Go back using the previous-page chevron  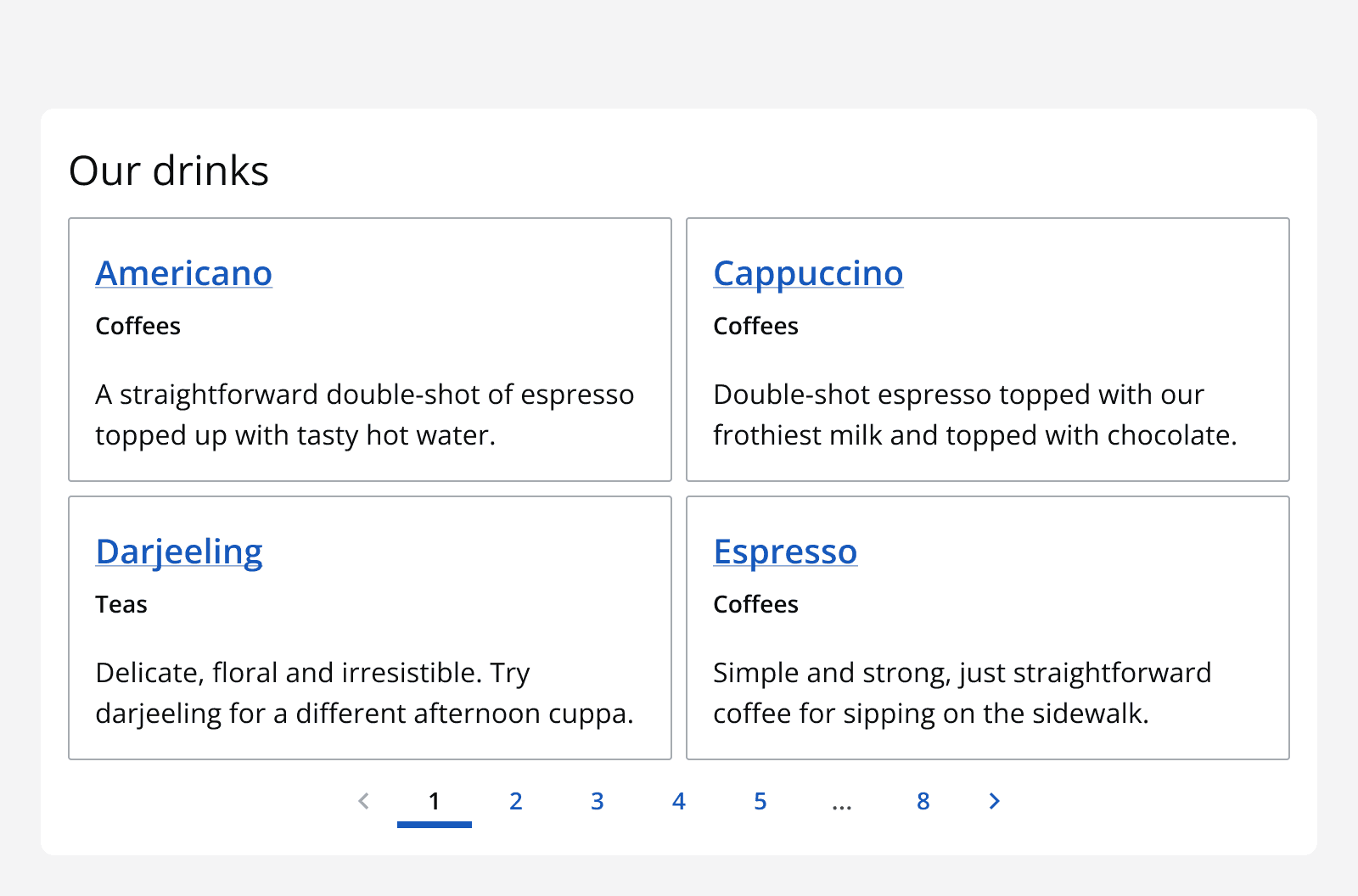tap(364, 801)
